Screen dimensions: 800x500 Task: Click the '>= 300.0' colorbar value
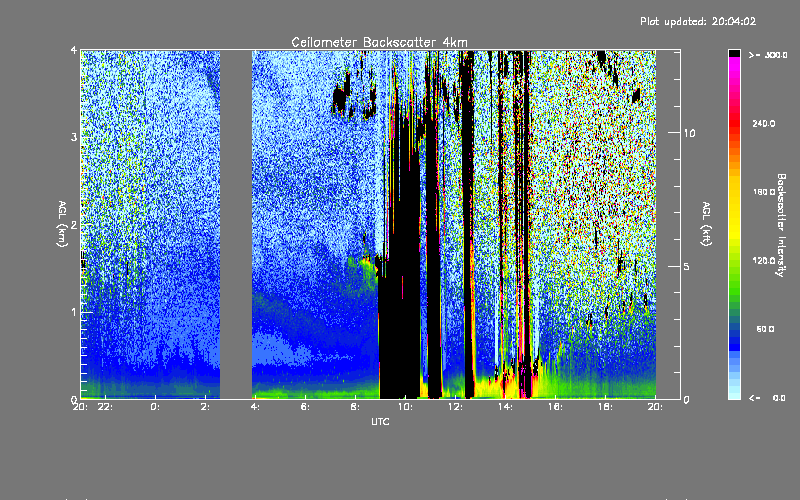tap(768, 55)
